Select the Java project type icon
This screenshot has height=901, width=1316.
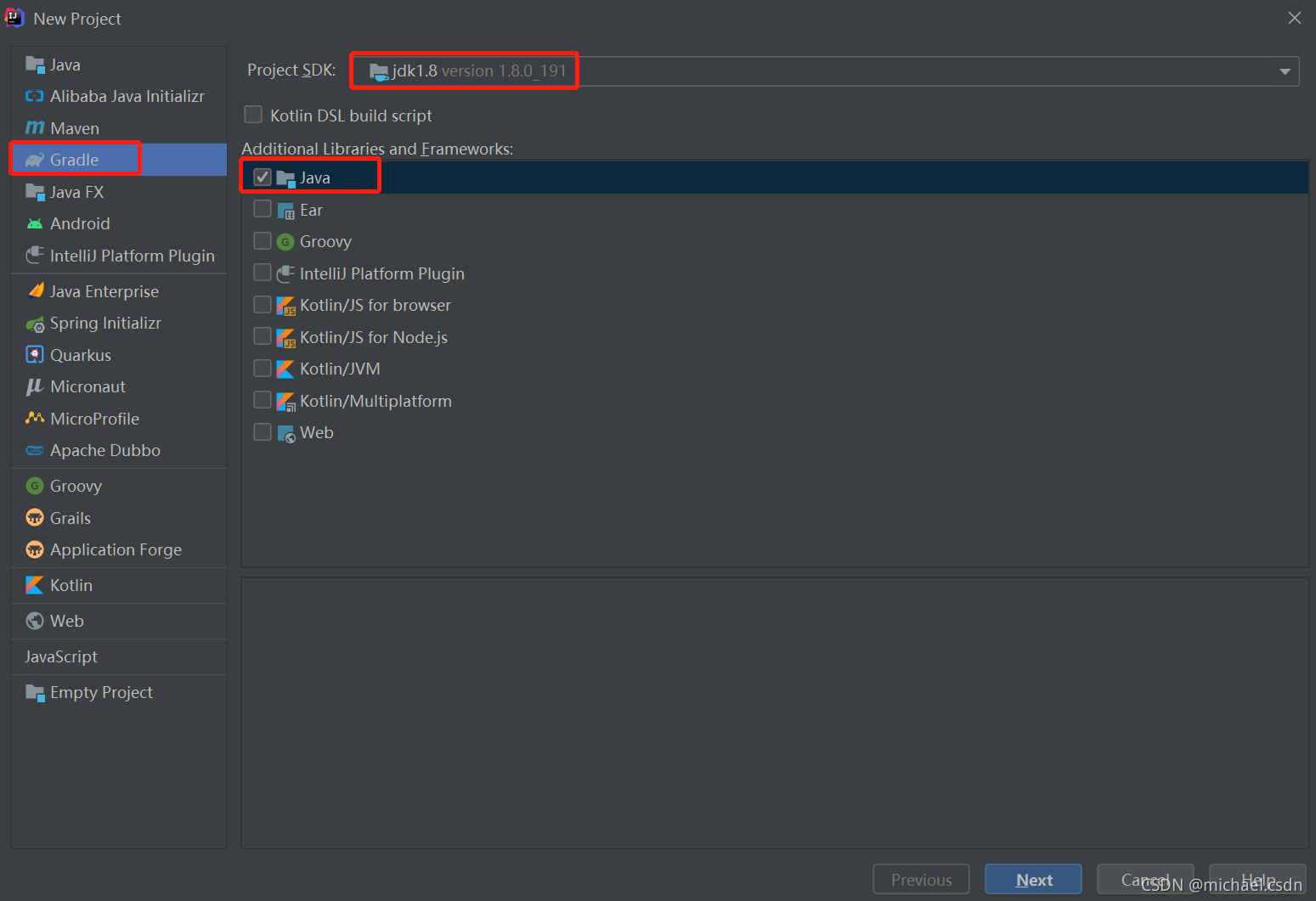(35, 65)
